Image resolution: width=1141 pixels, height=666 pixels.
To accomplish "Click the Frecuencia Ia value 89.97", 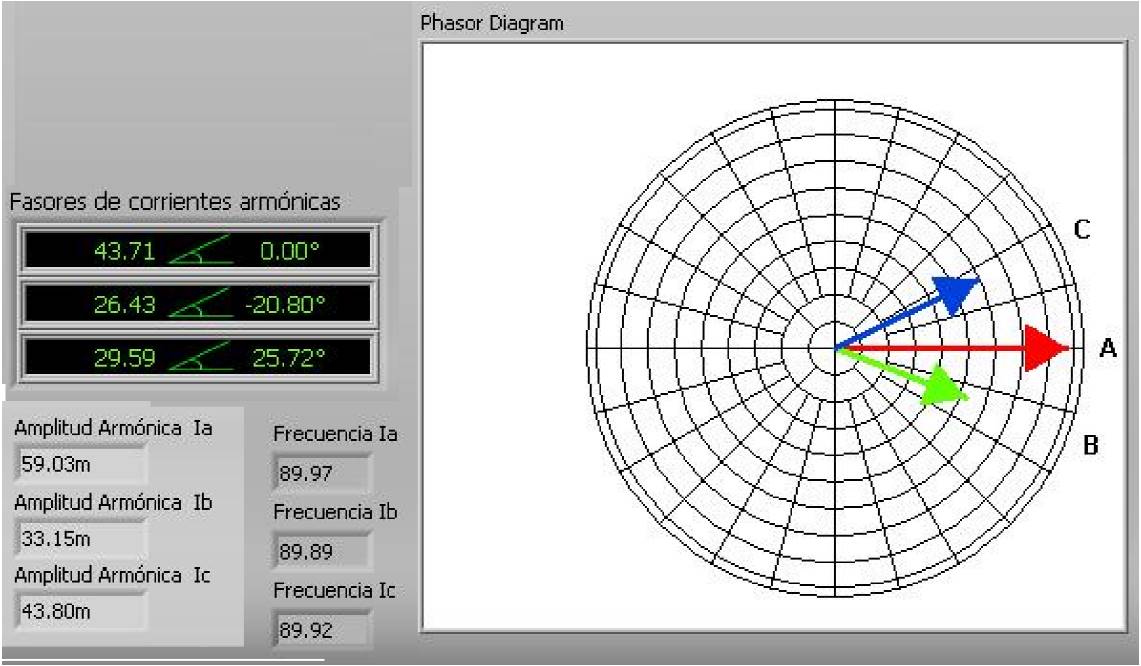I will coord(321,474).
